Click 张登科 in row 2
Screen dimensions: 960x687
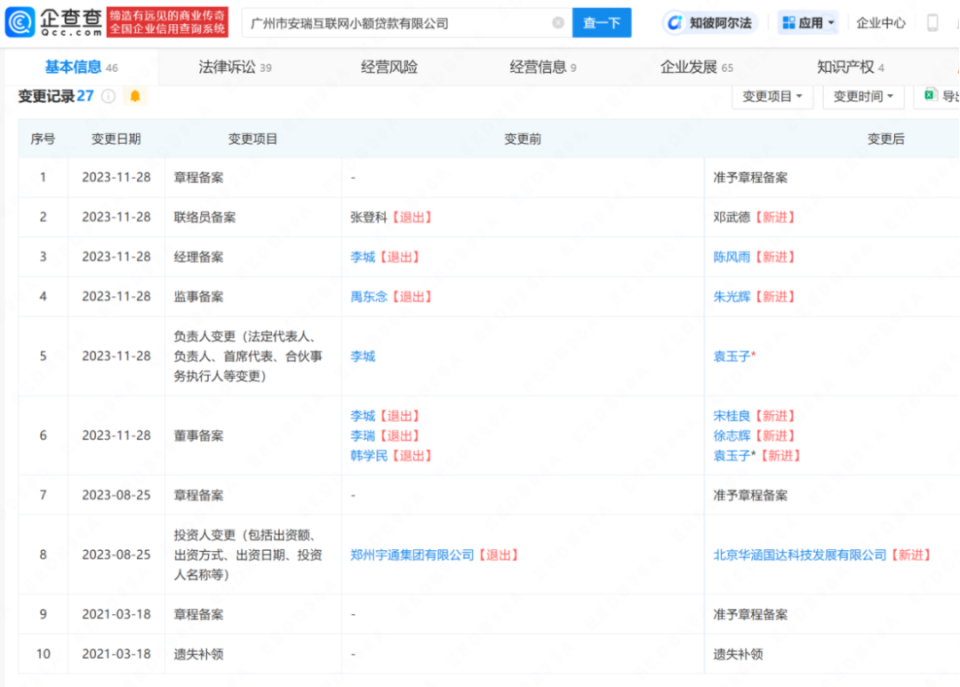point(369,217)
